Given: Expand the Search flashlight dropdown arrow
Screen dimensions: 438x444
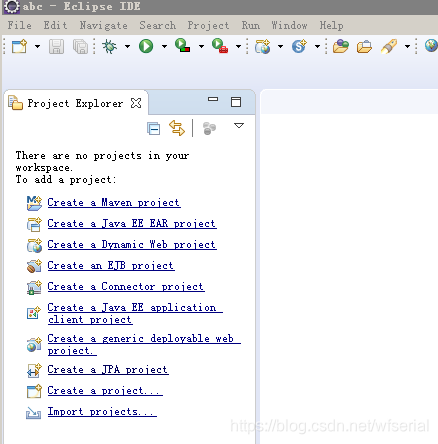Looking at the screenshot, I should tap(407, 46).
